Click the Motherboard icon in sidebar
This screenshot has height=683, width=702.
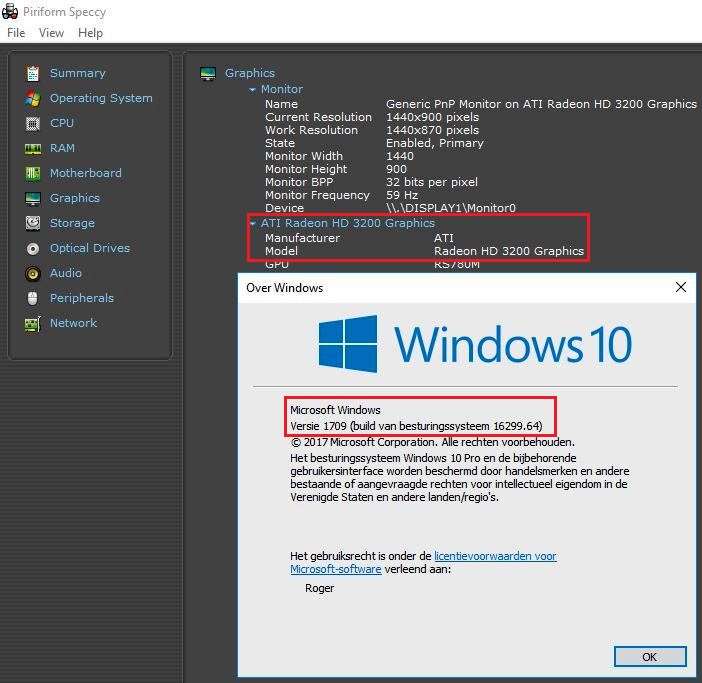point(33,173)
